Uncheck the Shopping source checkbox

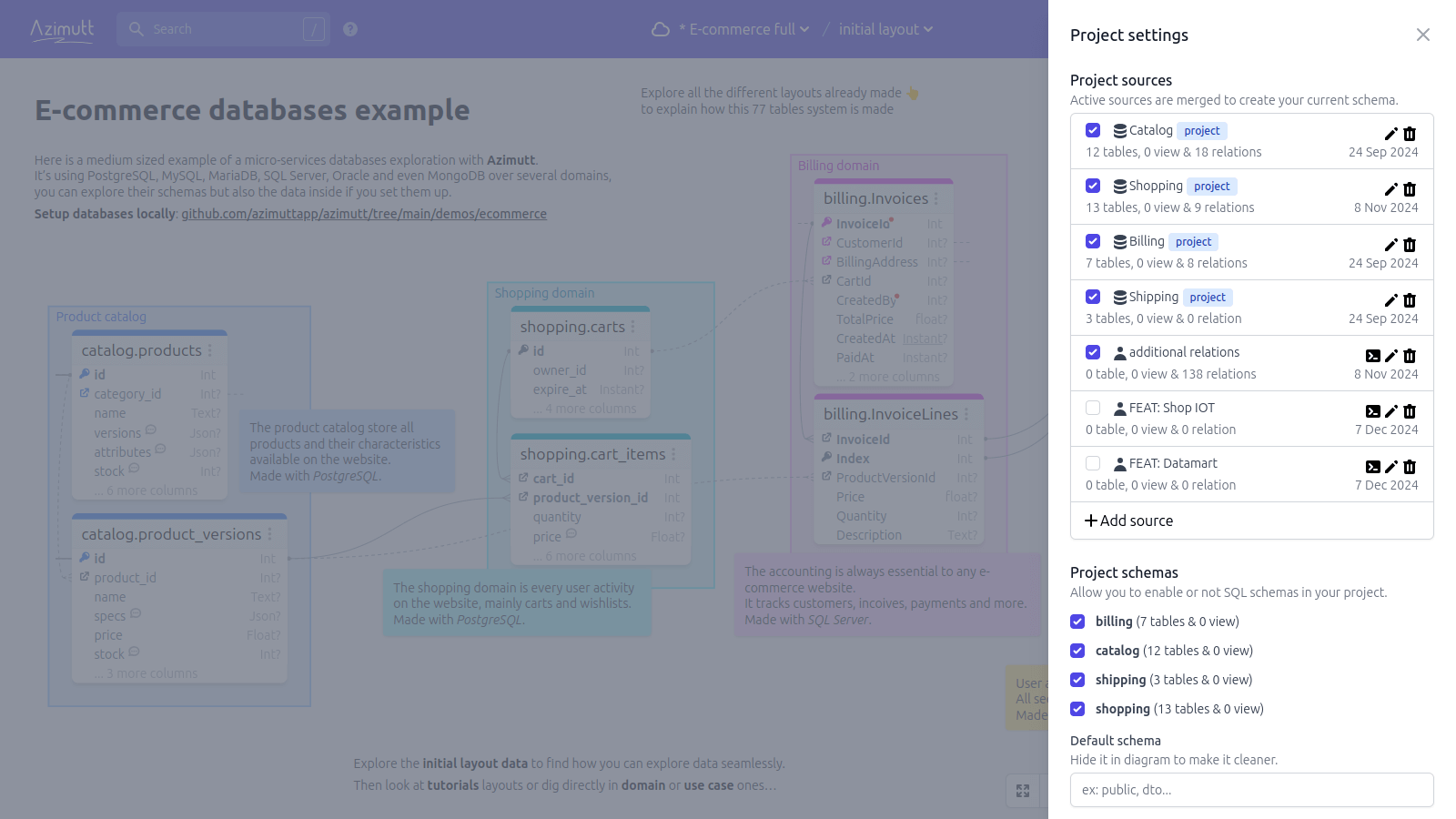coord(1093,186)
